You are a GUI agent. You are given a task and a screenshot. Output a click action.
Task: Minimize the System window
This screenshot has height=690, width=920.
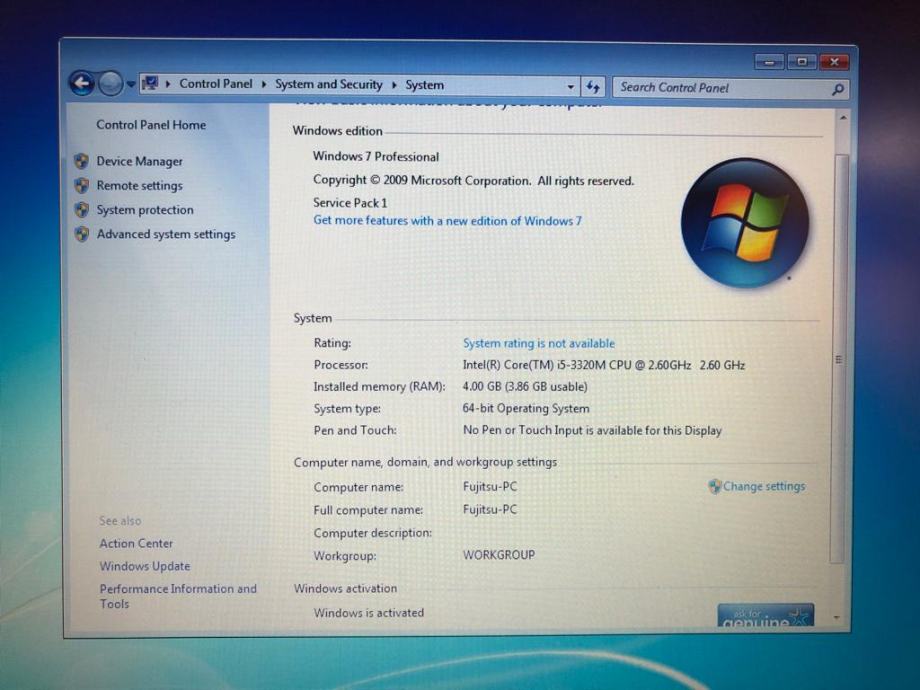pyautogui.click(x=769, y=62)
